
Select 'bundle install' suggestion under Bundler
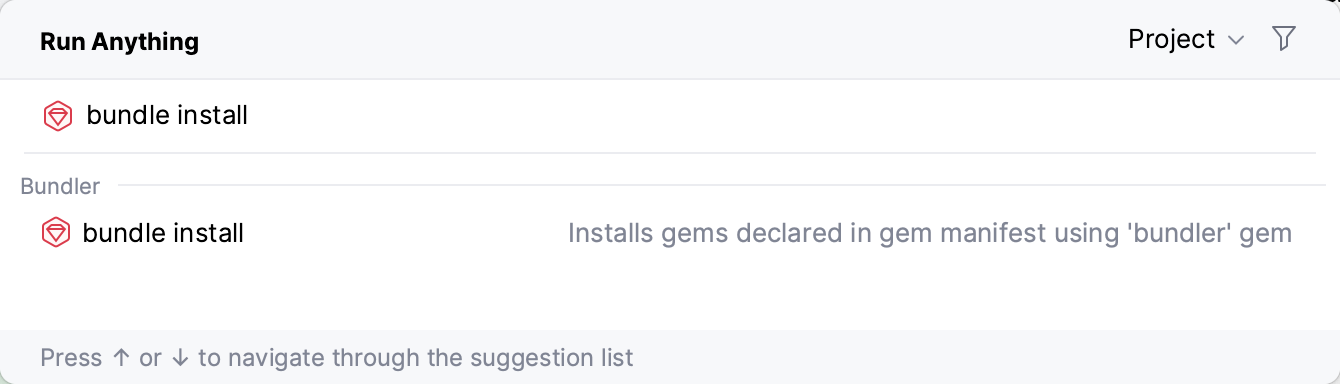670,234
